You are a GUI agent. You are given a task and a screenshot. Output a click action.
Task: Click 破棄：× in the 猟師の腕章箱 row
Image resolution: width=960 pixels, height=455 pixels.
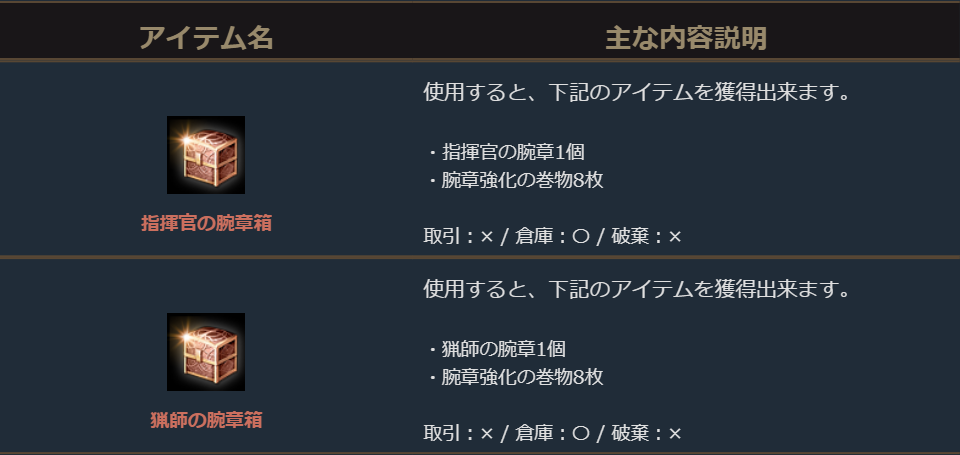pyautogui.click(x=645, y=434)
